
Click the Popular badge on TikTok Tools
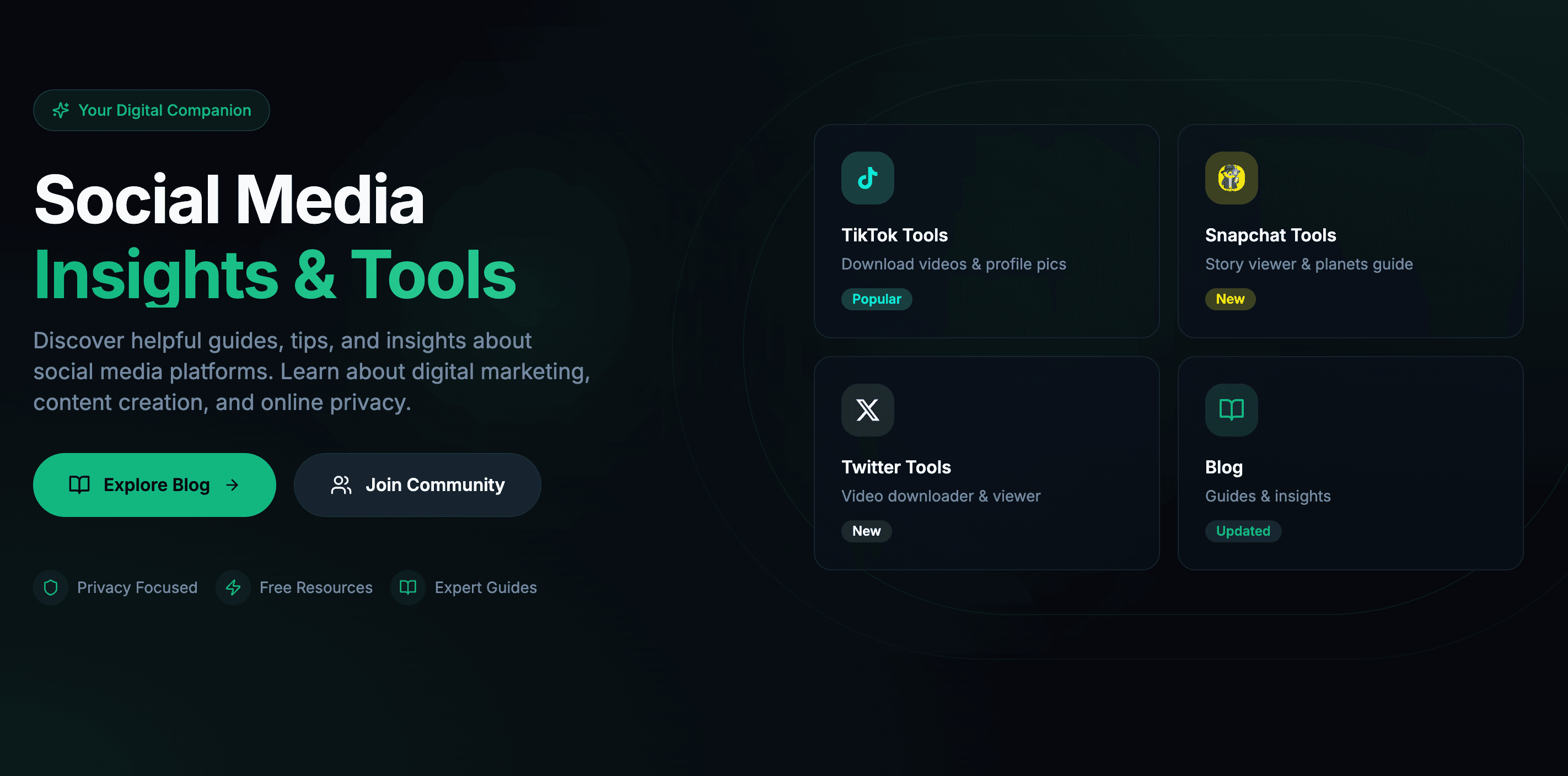[877, 299]
